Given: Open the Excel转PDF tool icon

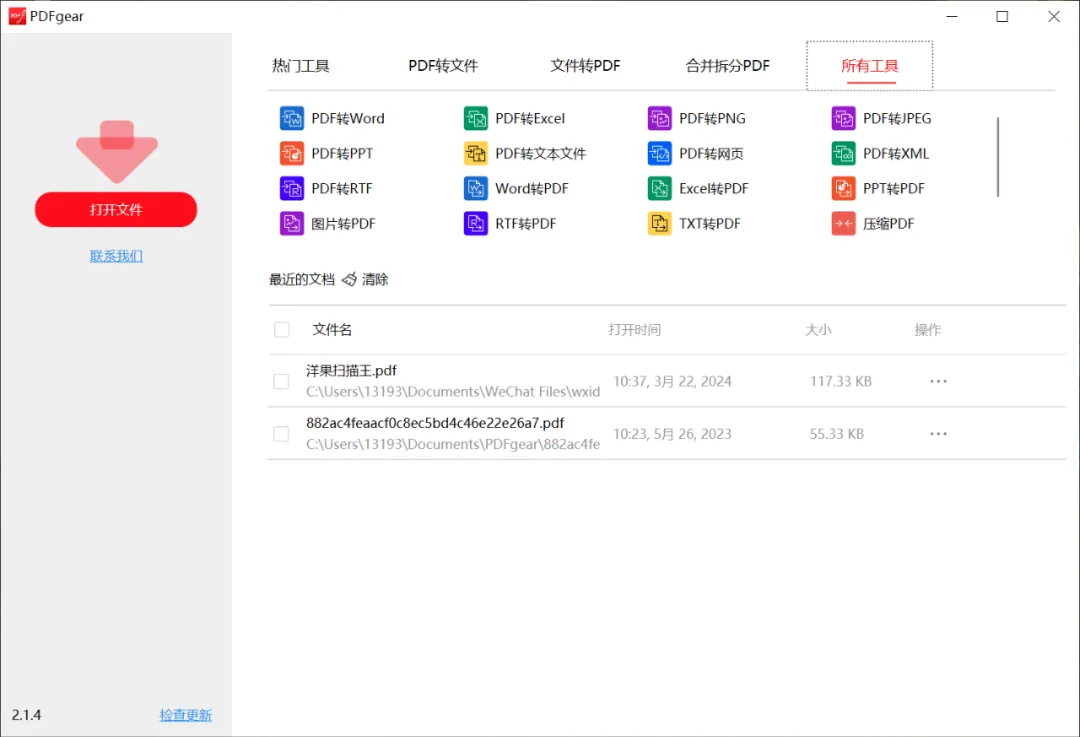Looking at the screenshot, I should tap(659, 189).
